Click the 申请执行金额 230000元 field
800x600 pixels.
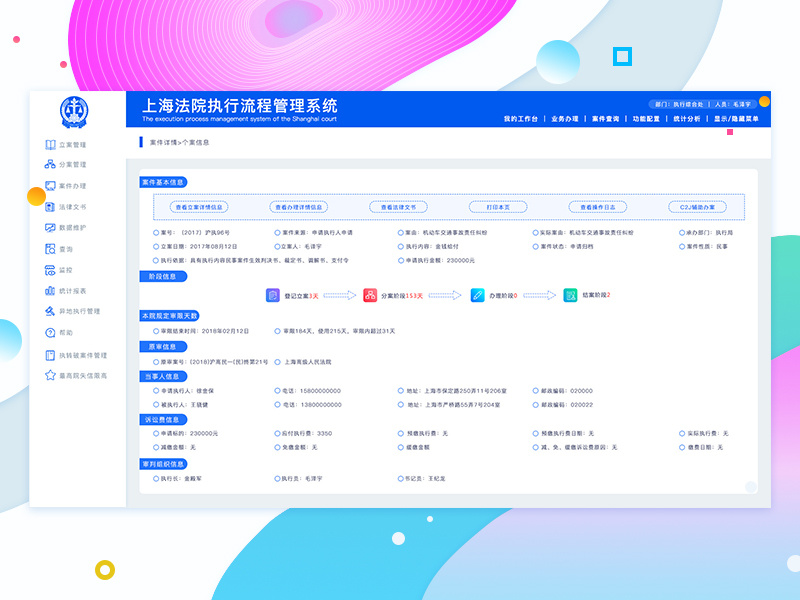[436, 260]
